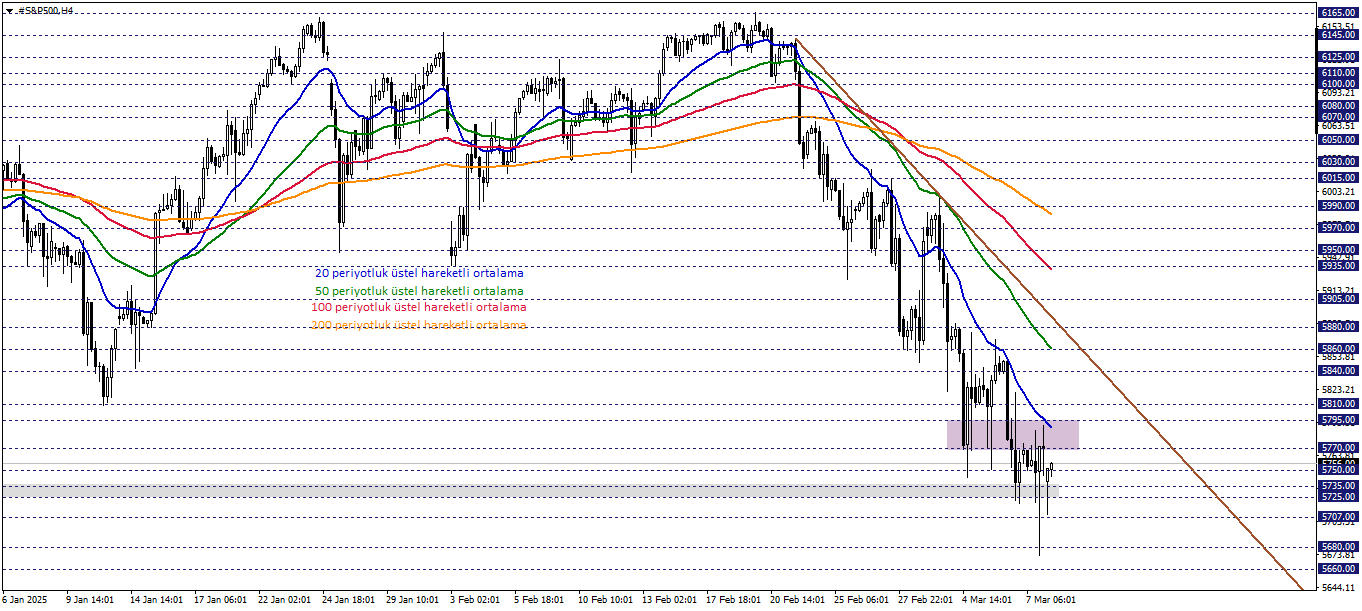Screen dimensions: 1362x611
Task: Click the '17 Jan 06:01' time label
Action: pyautogui.click(x=219, y=600)
